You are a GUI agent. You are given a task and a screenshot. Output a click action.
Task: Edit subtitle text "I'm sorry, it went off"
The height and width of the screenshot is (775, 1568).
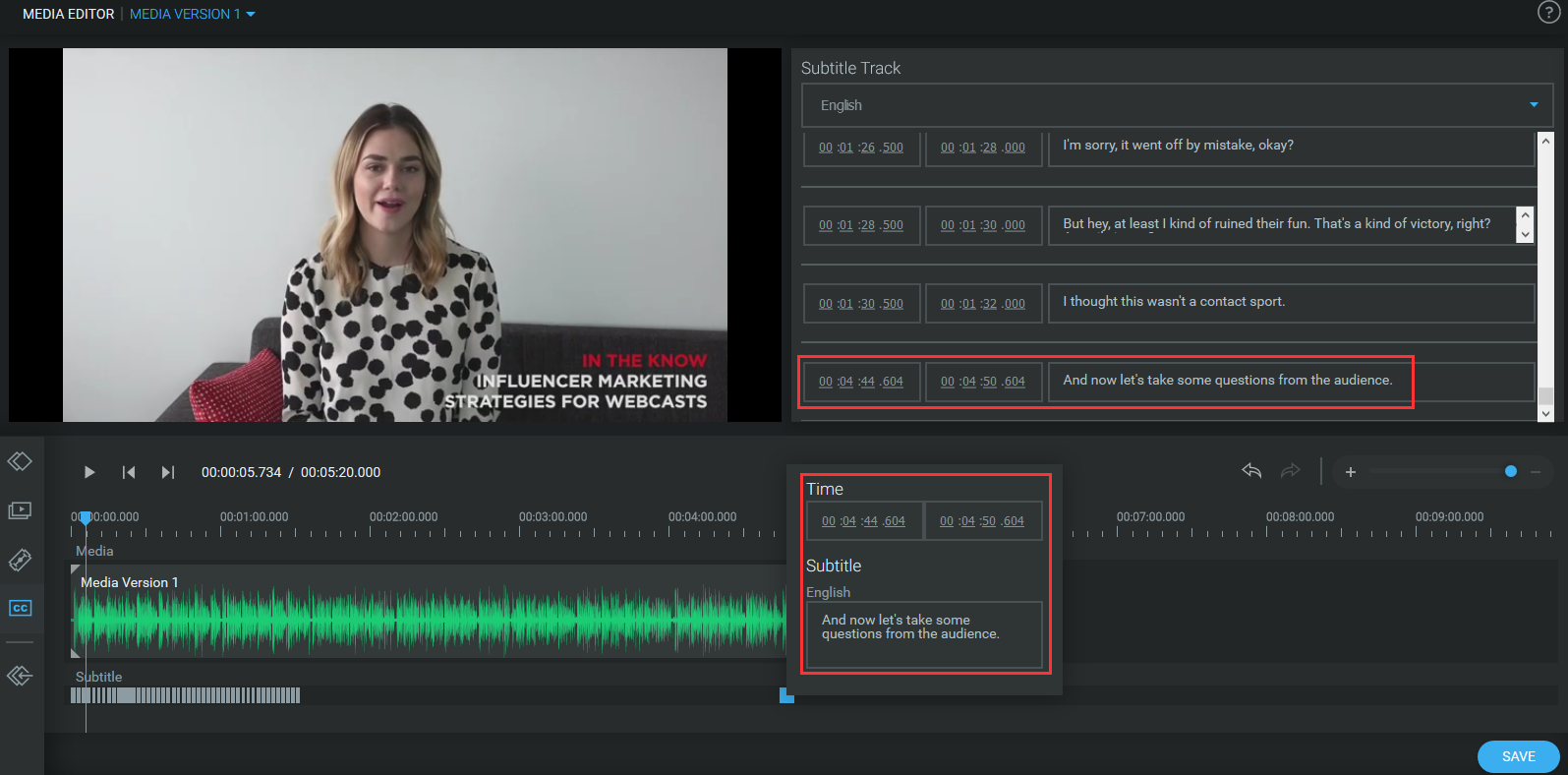(x=1291, y=148)
